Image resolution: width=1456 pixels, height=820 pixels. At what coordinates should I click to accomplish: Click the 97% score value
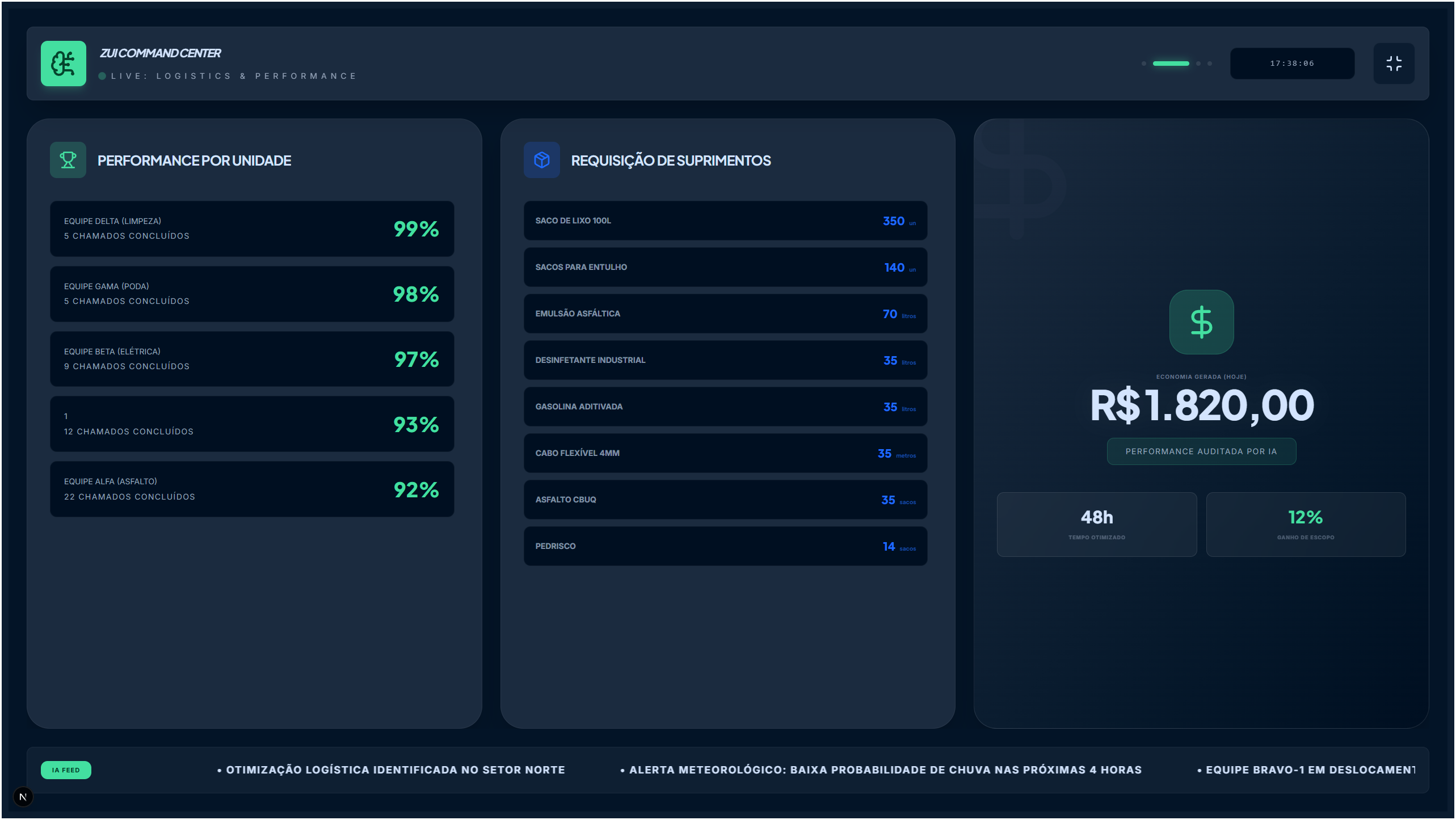pos(416,360)
